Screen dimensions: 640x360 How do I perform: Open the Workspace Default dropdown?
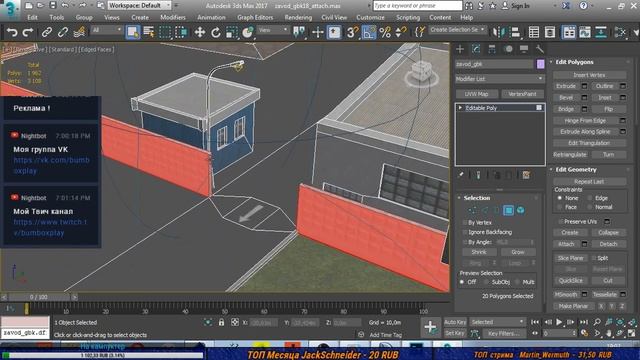(x=139, y=5)
